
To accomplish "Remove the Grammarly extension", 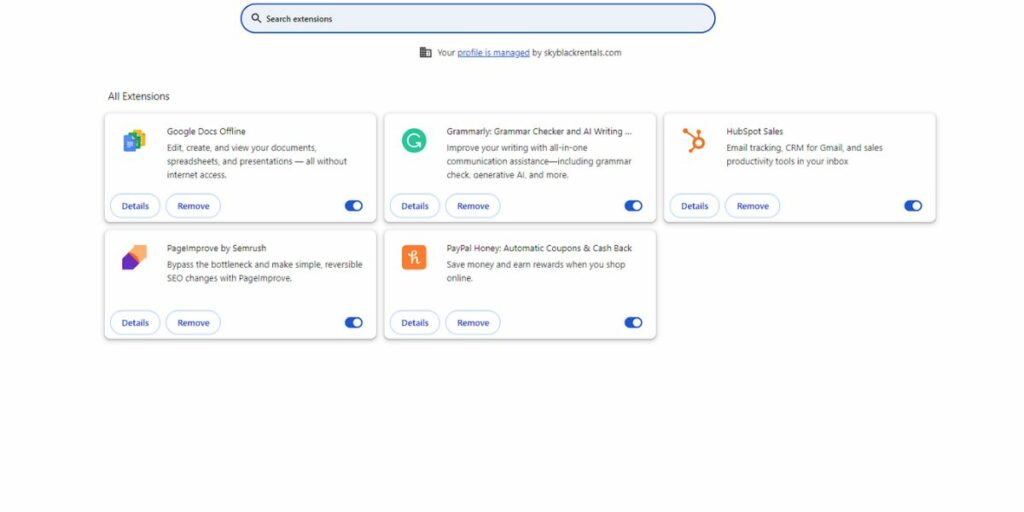I will point(473,206).
